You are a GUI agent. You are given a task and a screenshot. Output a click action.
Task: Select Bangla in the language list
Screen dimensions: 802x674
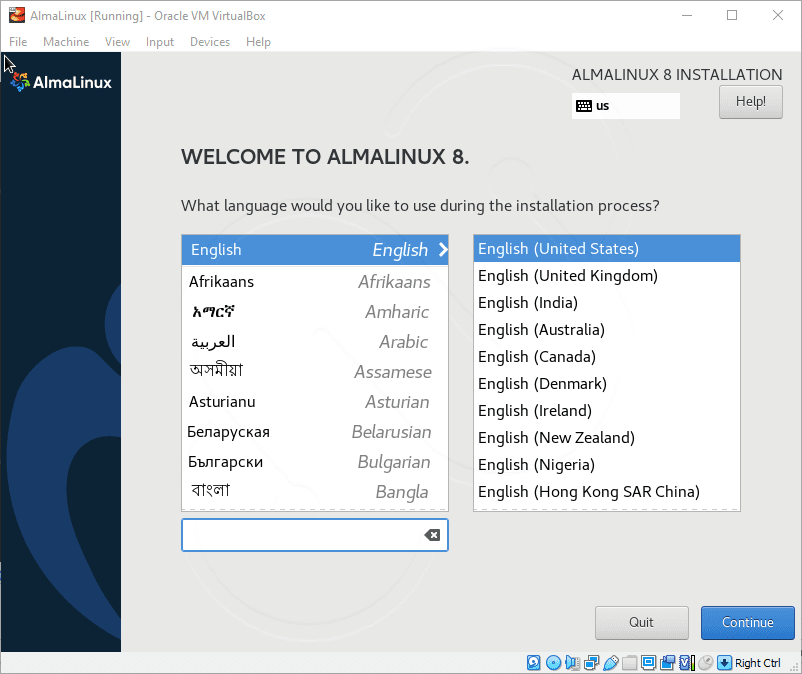click(x=315, y=492)
